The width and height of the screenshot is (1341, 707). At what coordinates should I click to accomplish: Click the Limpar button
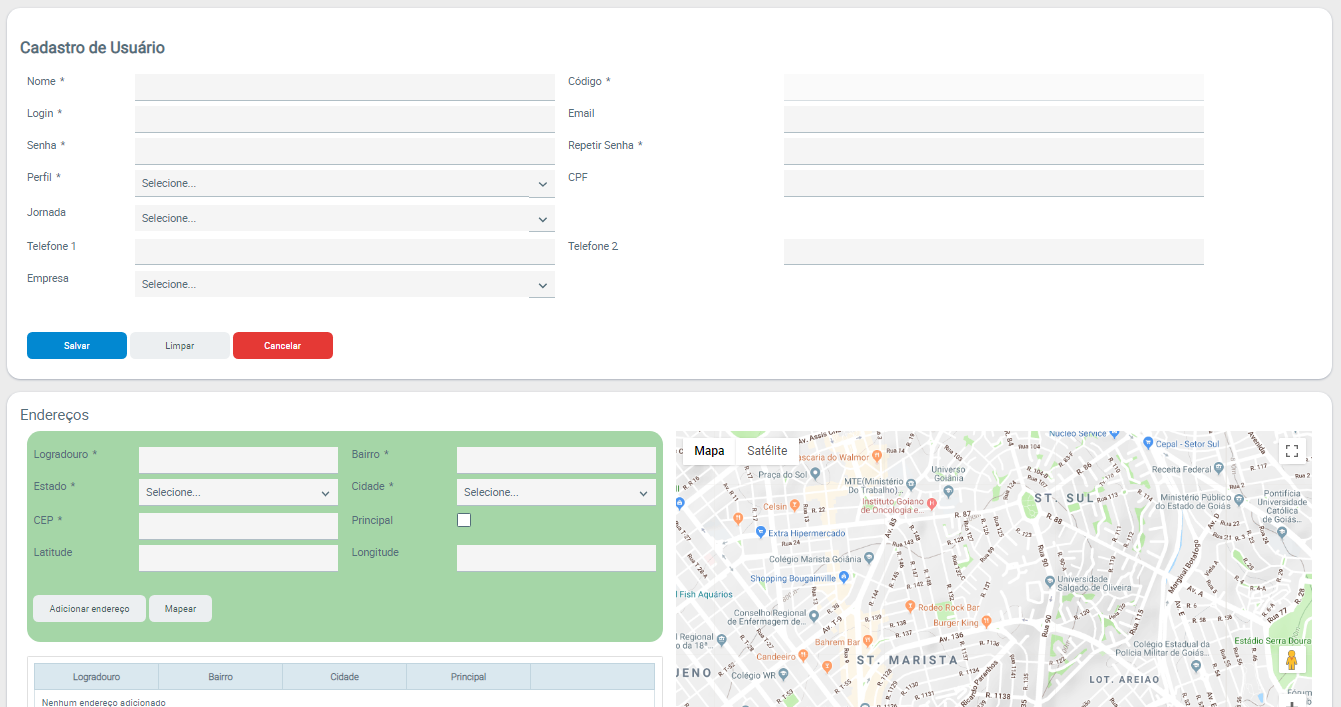click(x=180, y=345)
